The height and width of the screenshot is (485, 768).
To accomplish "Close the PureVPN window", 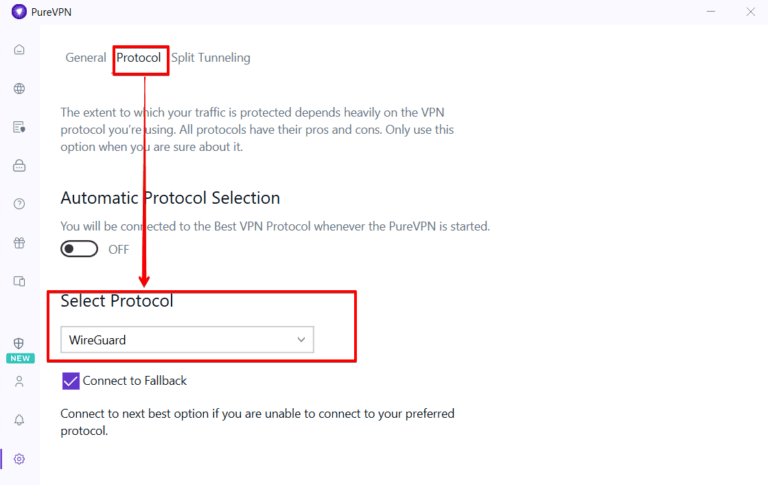I will [x=749, y=12].
